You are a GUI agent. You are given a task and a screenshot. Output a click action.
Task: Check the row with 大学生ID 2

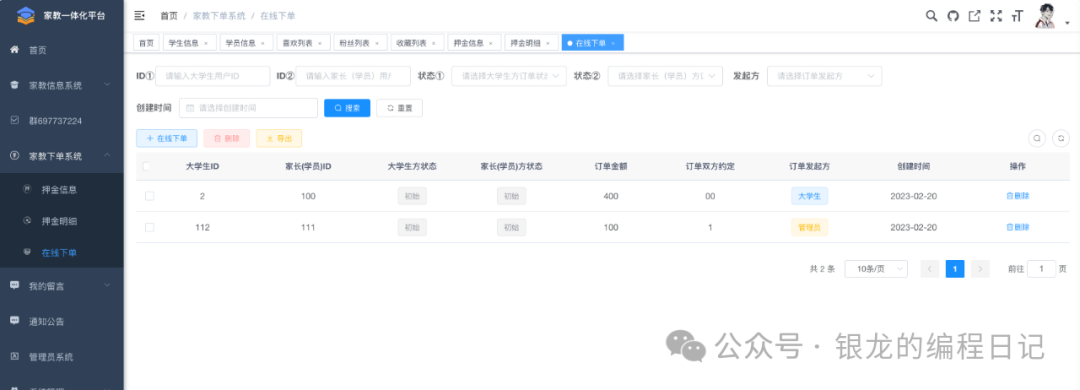click(149, 196)
